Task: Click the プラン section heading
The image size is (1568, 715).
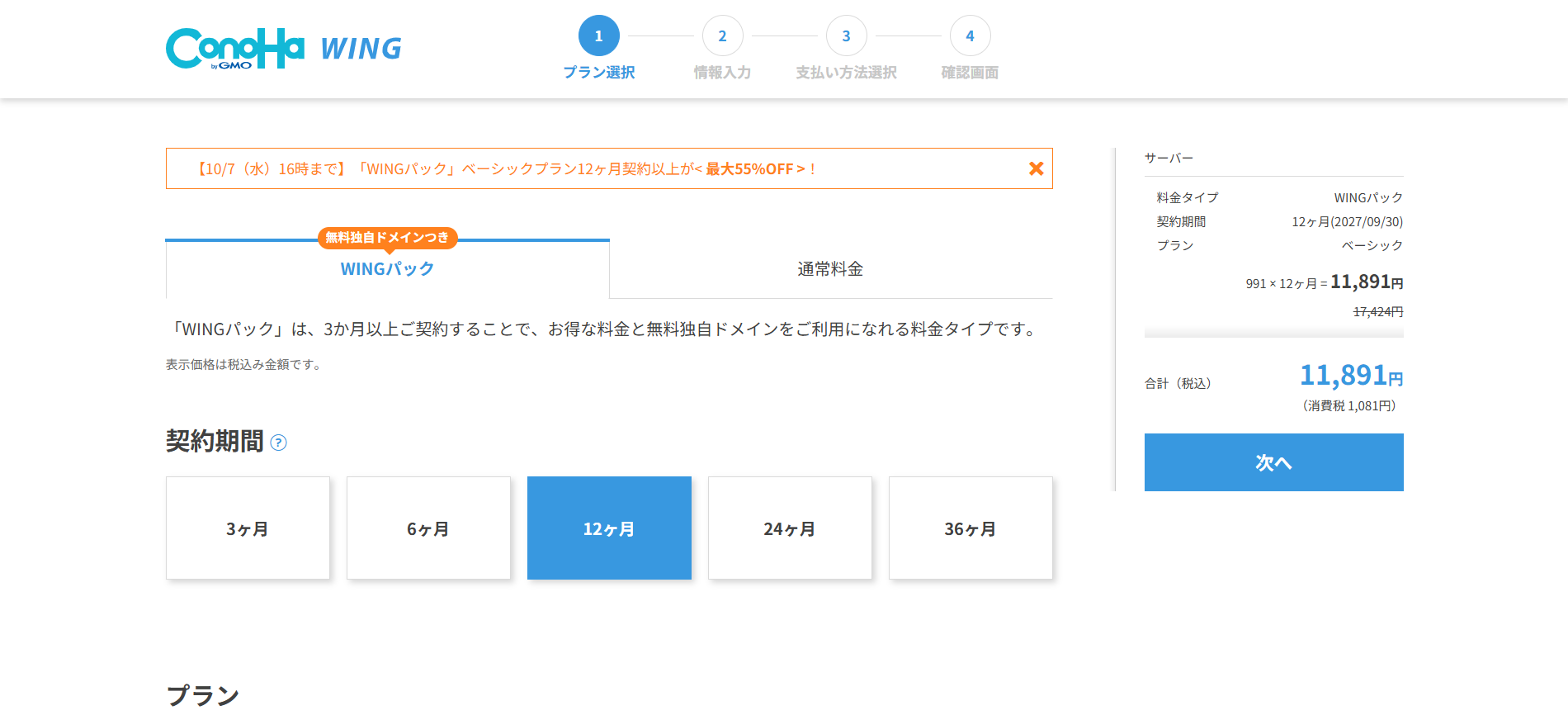Action: (203, 695)
